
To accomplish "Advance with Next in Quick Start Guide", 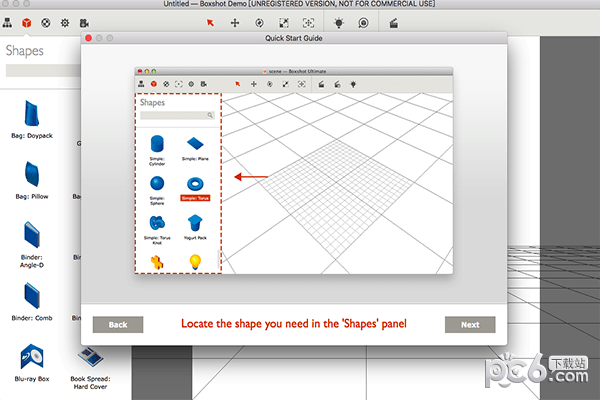I will [x=470, y=325].
